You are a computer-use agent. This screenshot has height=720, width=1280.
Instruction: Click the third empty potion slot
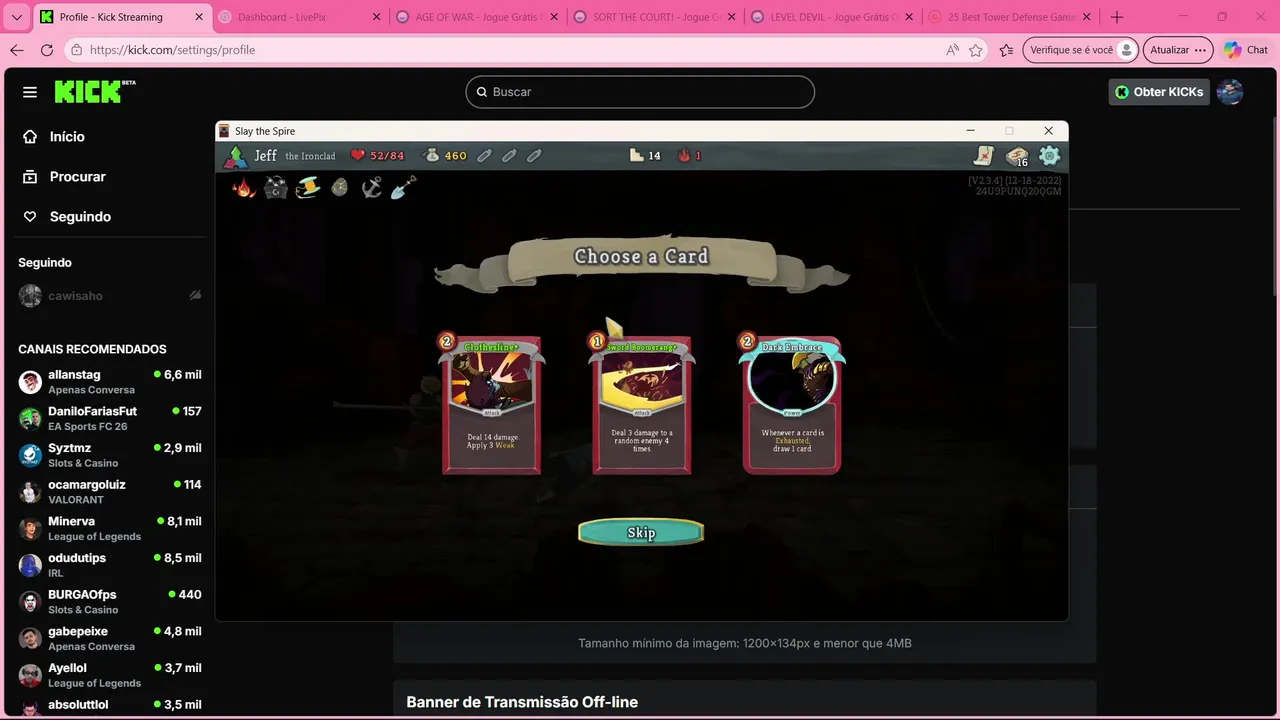pyautogui.click(x=534, y=155)
